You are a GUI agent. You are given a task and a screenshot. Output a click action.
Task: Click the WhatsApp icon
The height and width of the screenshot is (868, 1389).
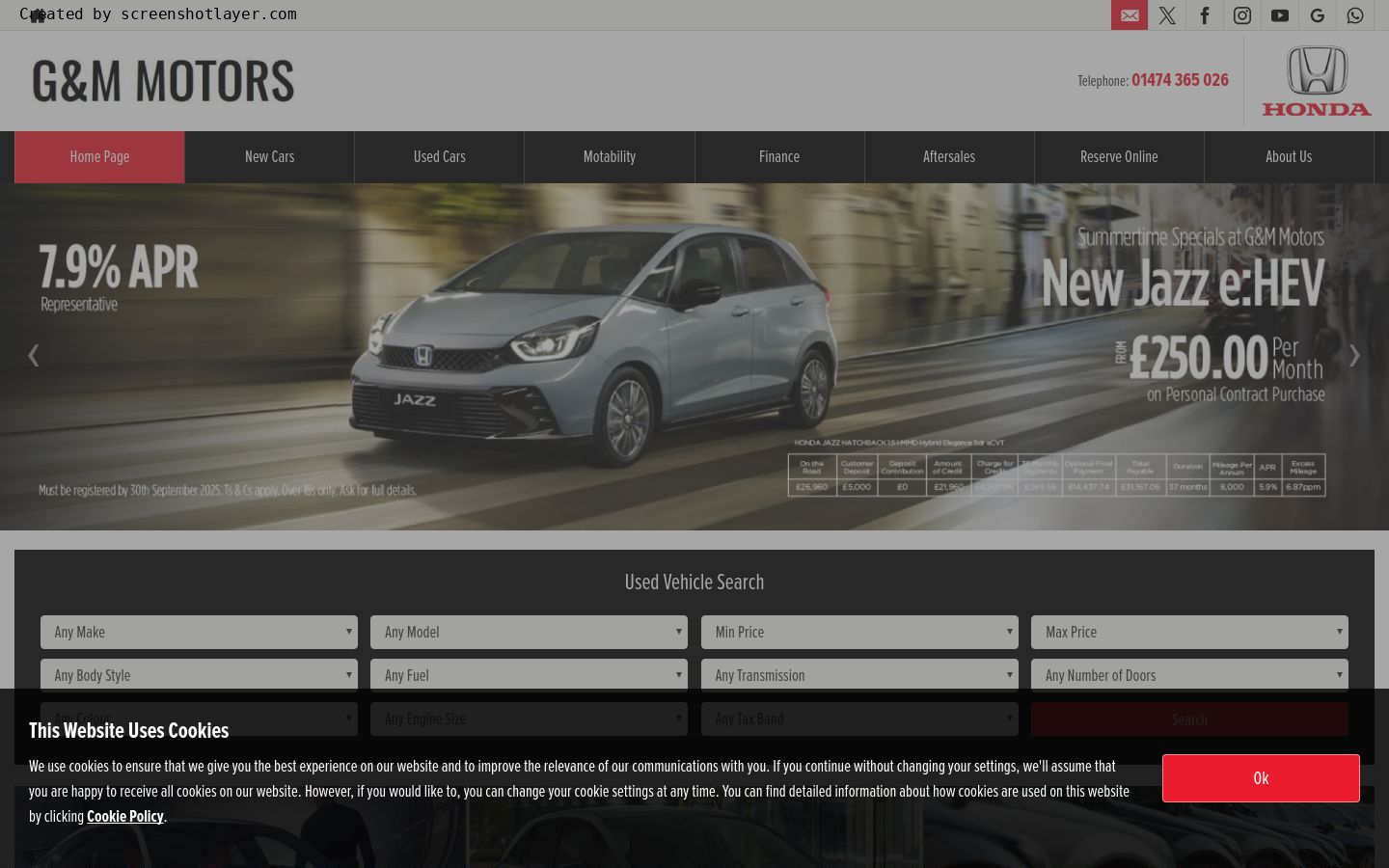(x=1355, y=15)
